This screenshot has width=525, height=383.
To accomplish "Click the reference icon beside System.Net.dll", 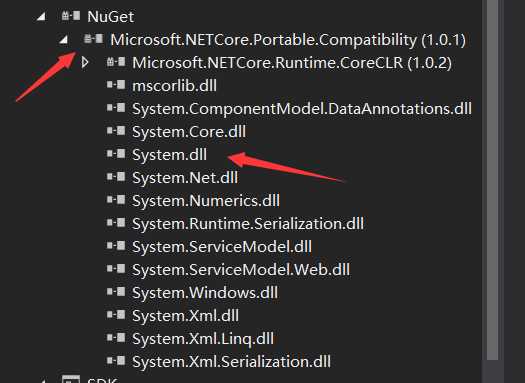I will point(116,177).
